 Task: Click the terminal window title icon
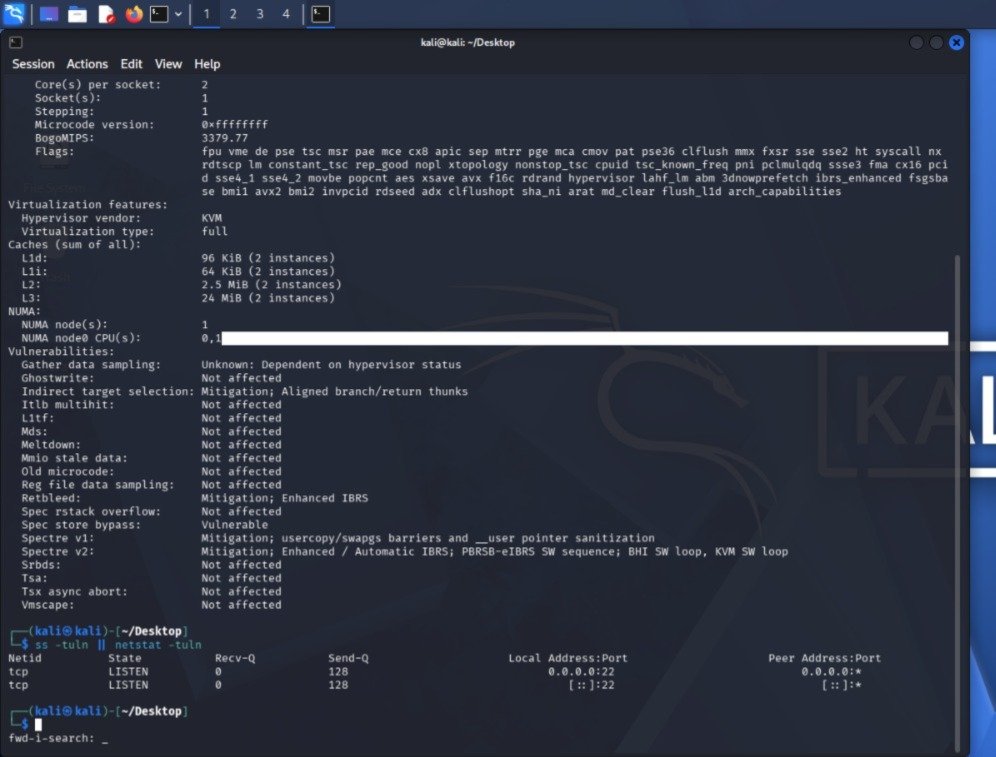[x=16, y=43]
